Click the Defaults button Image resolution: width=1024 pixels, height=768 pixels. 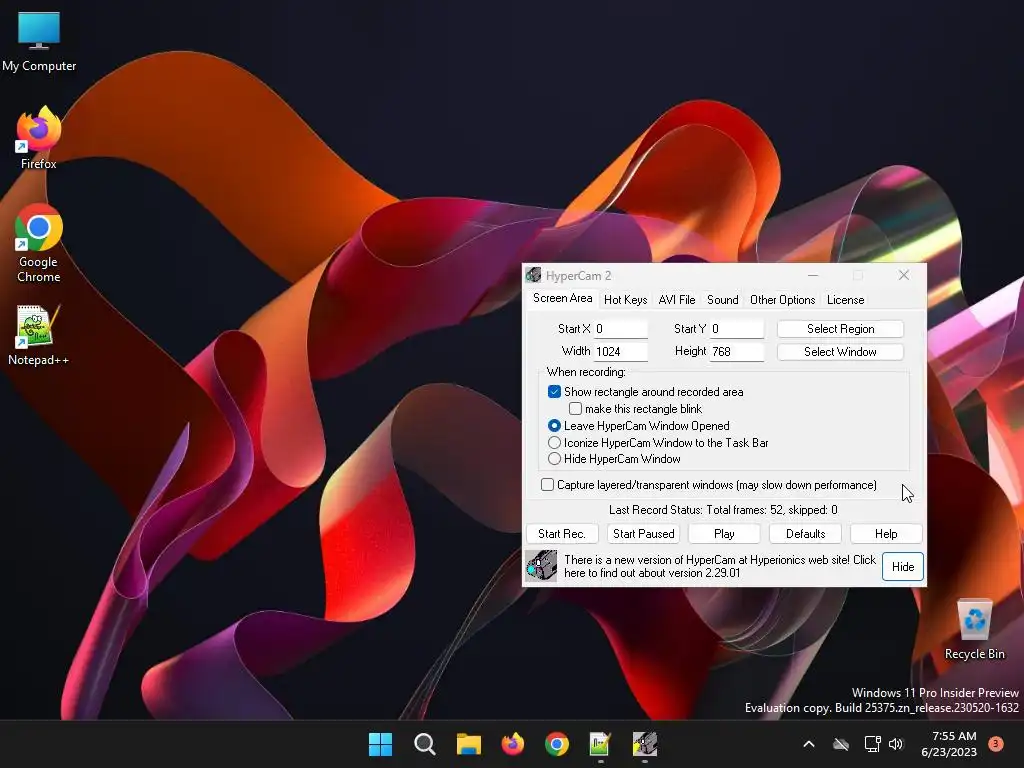[x=805, y=534]
